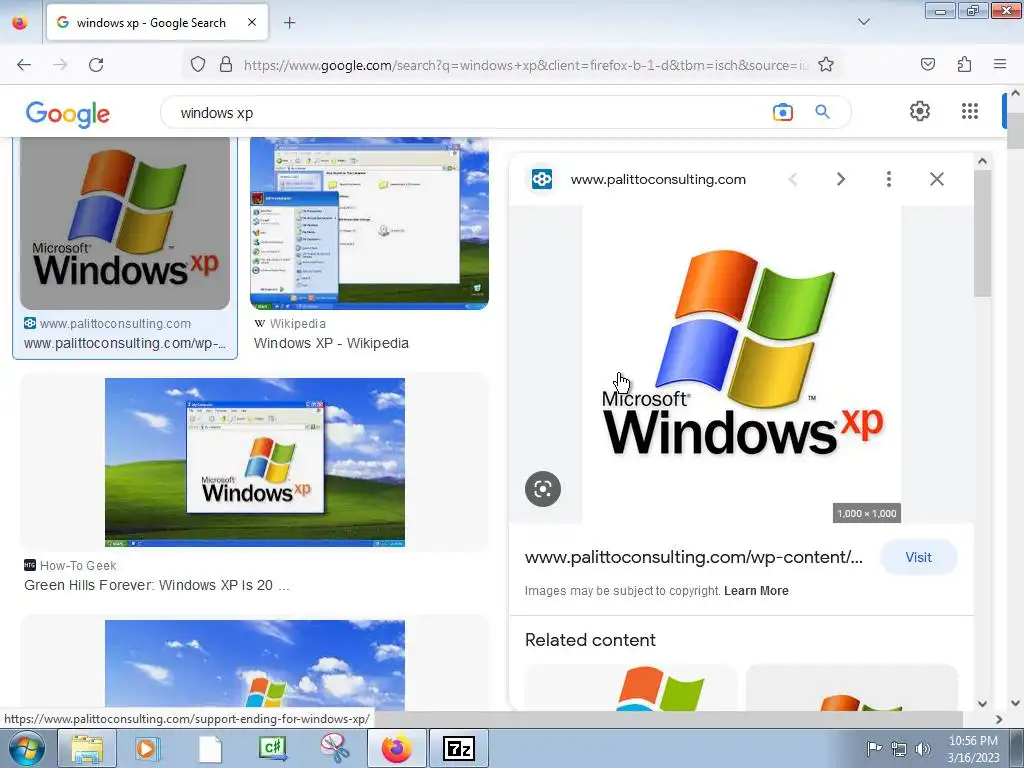Launch Windows Media Player from the taskbar
The image size is (1024, 768).
(x=148, y=748)
